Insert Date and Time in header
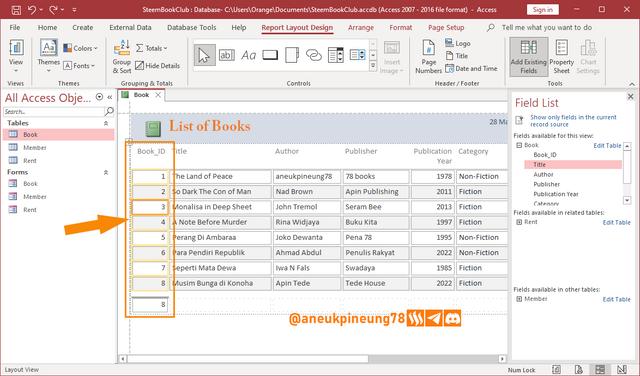This screenshot has width=640, height=376. click(x=471, y=69)
